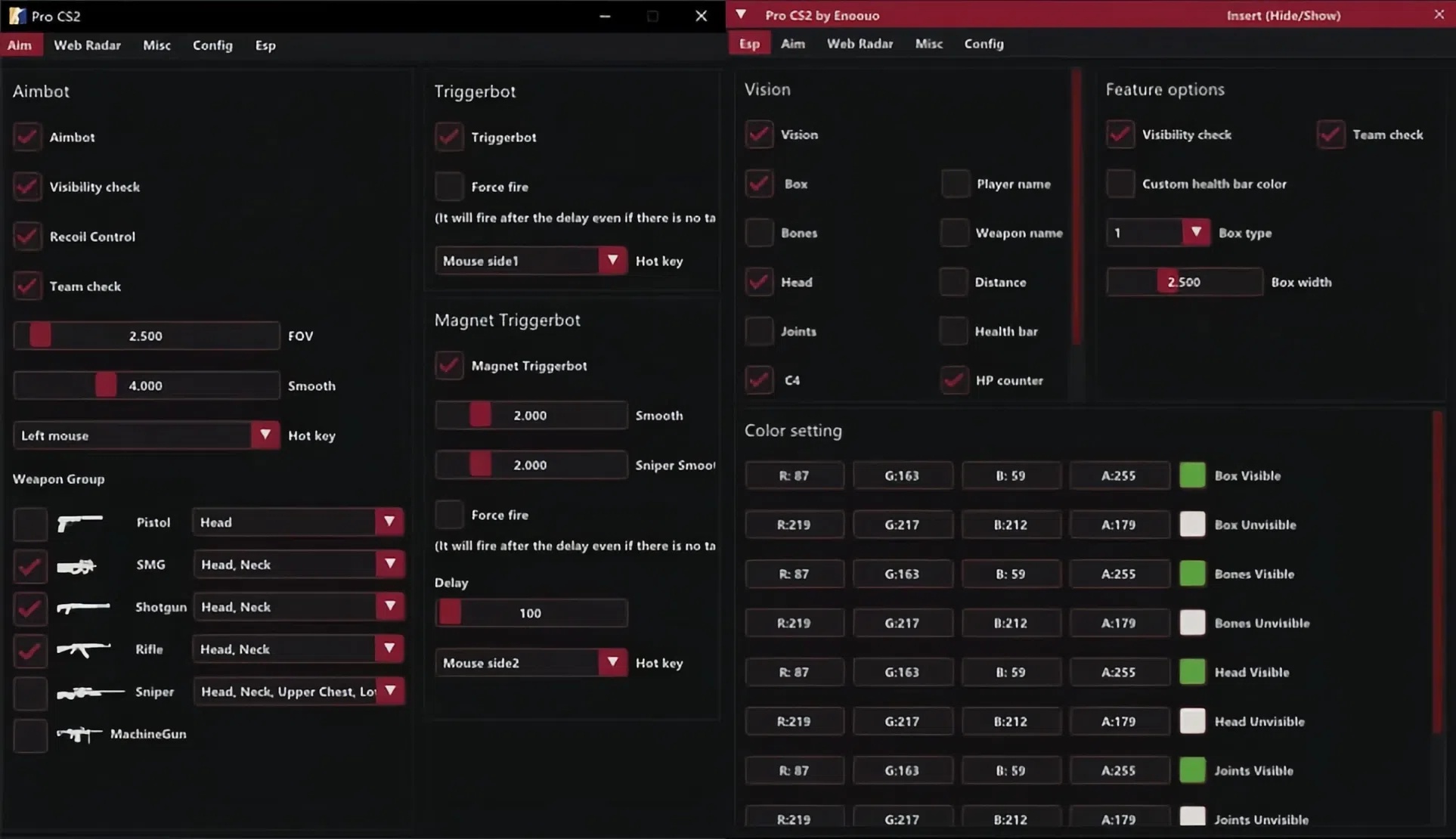Toggle Magnet Triggerbot checkbox

click(449, 366)
